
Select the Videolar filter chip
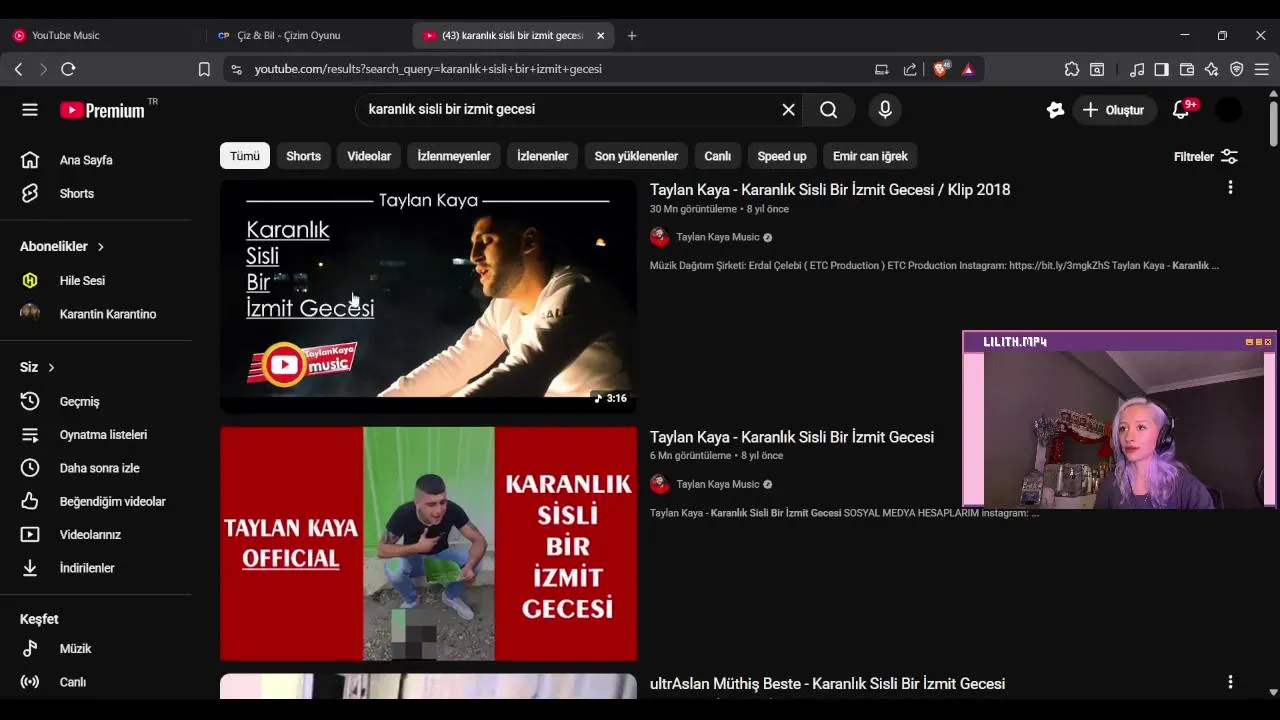369,156
